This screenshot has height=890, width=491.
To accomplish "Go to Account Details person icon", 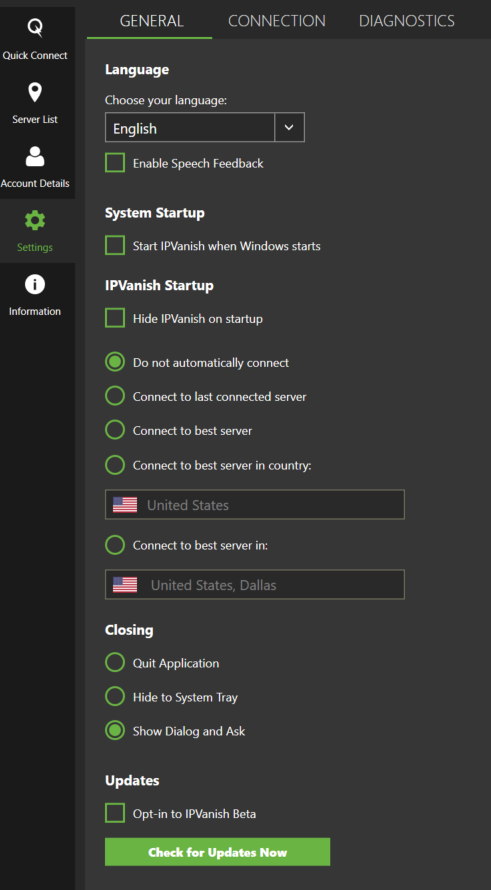I will (x=35, y=157).
